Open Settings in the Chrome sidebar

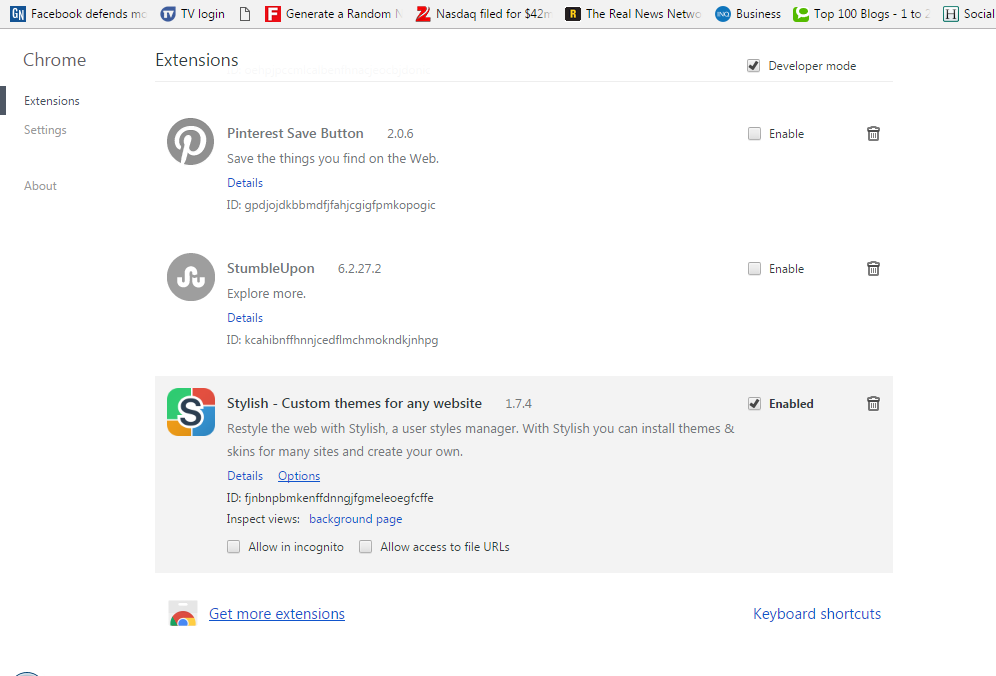pos(45,130)
